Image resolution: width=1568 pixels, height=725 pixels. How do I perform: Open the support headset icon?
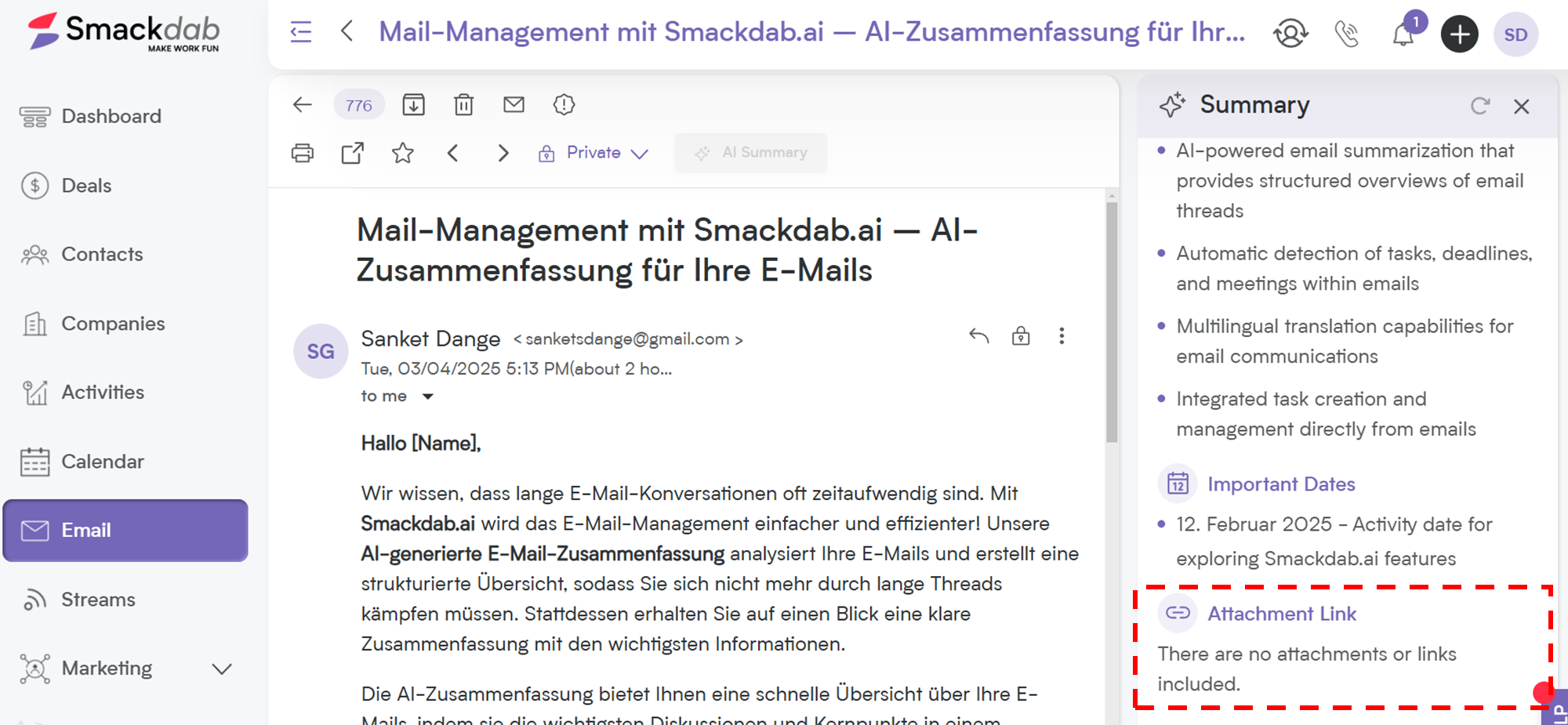point(1290,33)
